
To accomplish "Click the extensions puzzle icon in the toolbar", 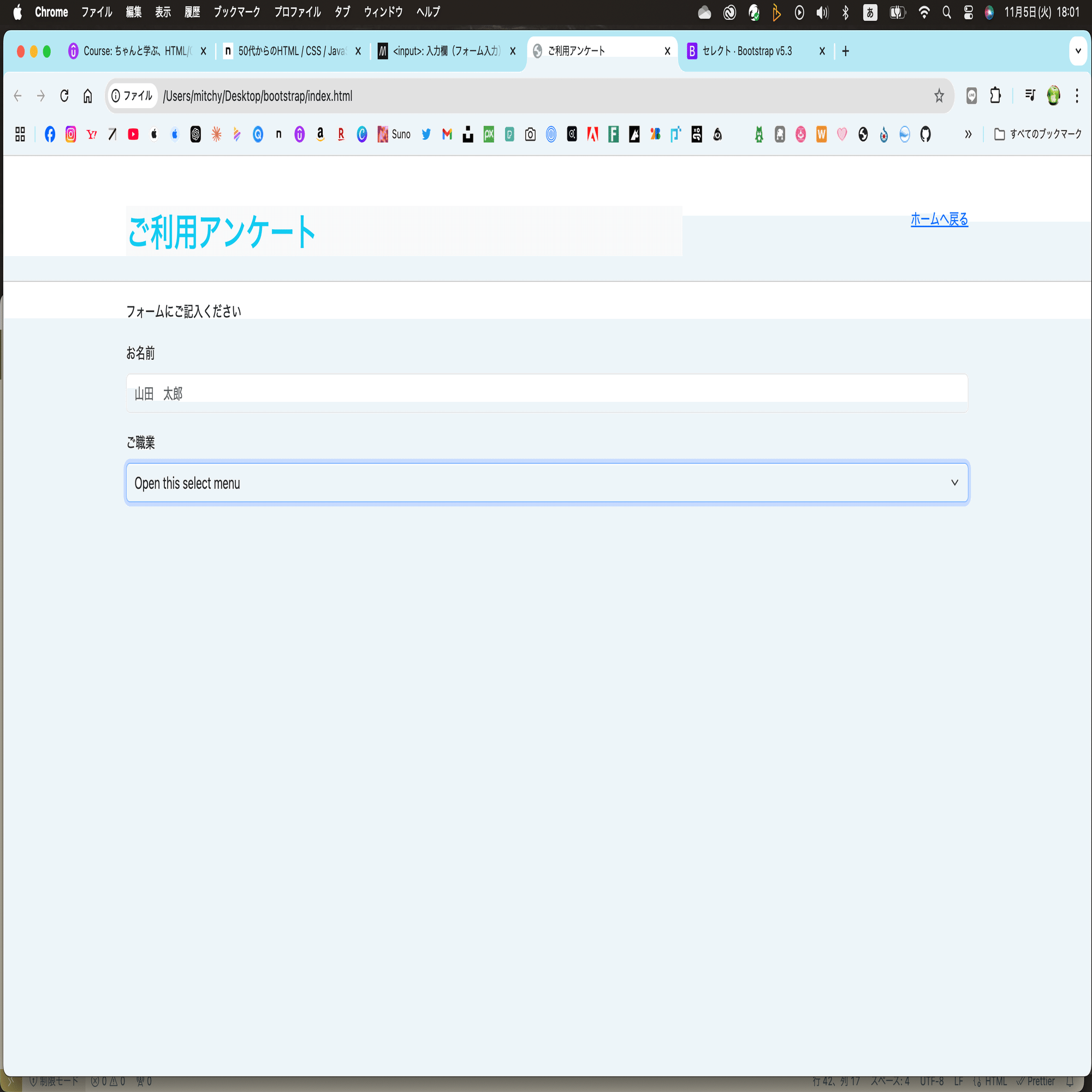I will [995, 96].
